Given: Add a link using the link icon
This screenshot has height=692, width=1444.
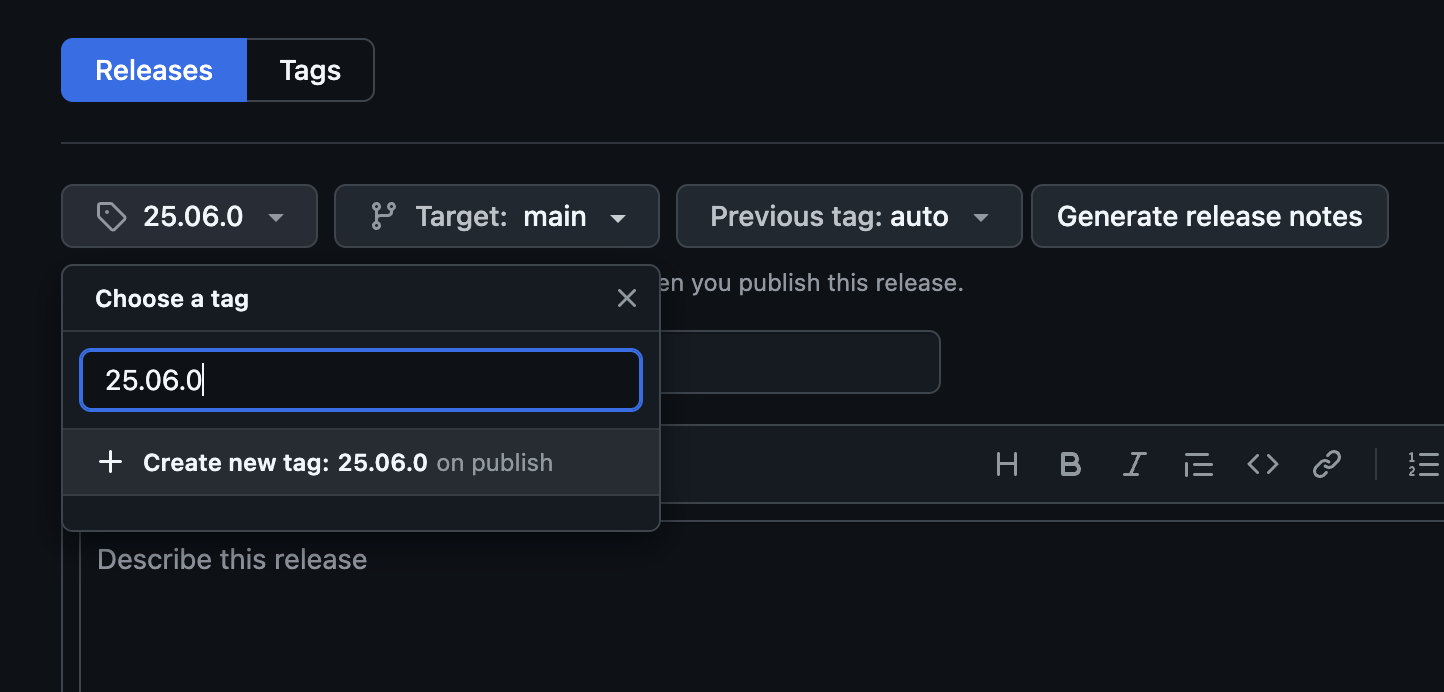Looking at the screenshot, I should pos(1326,464).
